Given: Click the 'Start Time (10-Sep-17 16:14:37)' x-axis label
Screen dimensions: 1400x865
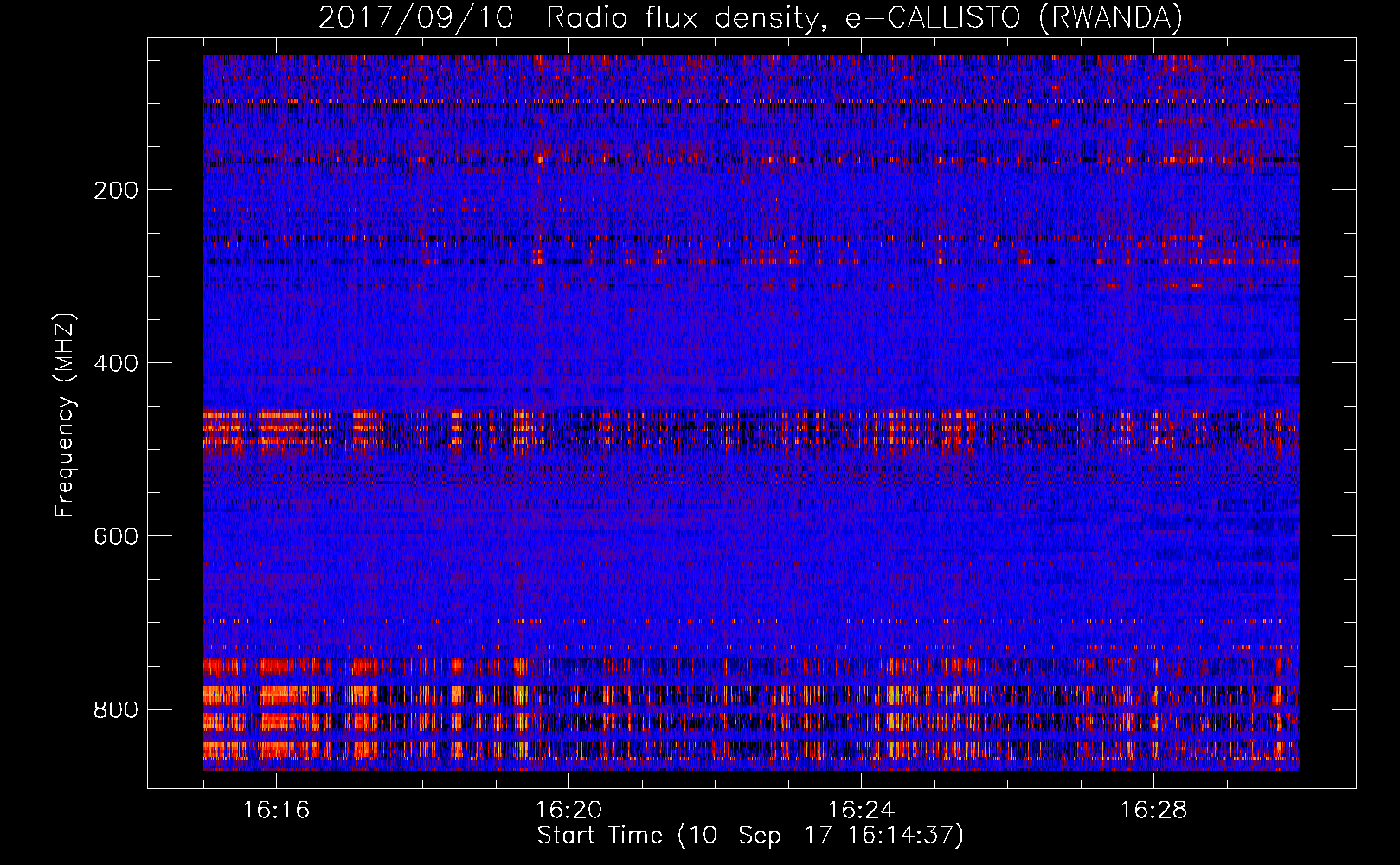Looking at the screenshot, I should [x=750, y=836].
